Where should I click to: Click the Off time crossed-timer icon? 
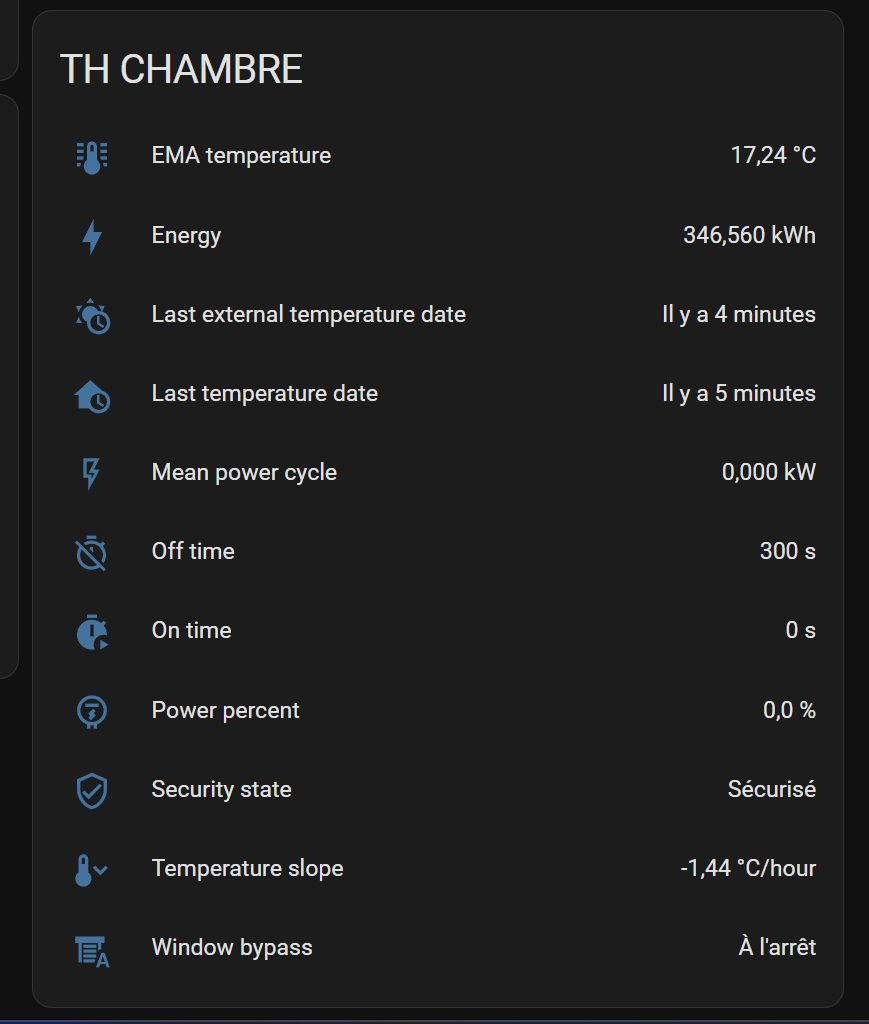91,553
